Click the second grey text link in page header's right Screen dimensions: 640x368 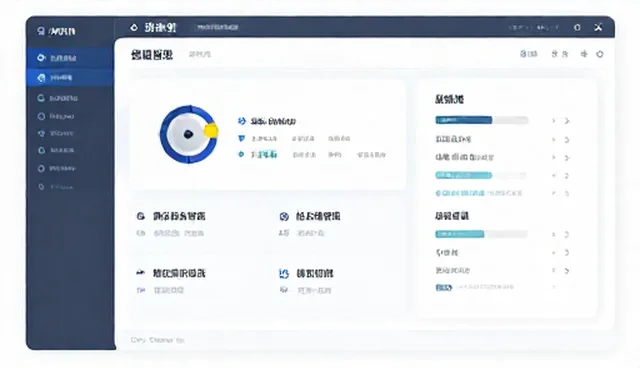click(x=560, y=54)
